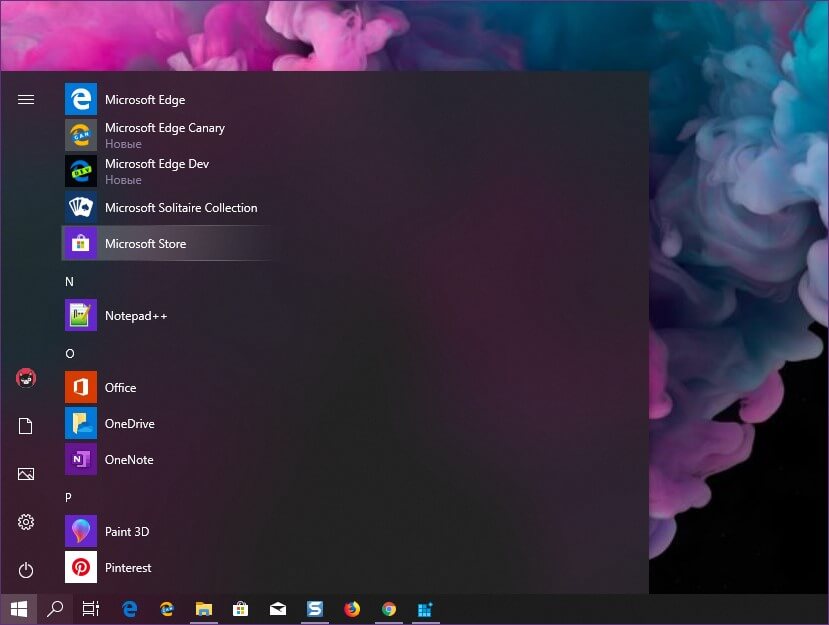This screenshot has height=625, width=829.
Task: Open the Mail app from taskbar
Action: pyautogui.click(x=278, y=609)
